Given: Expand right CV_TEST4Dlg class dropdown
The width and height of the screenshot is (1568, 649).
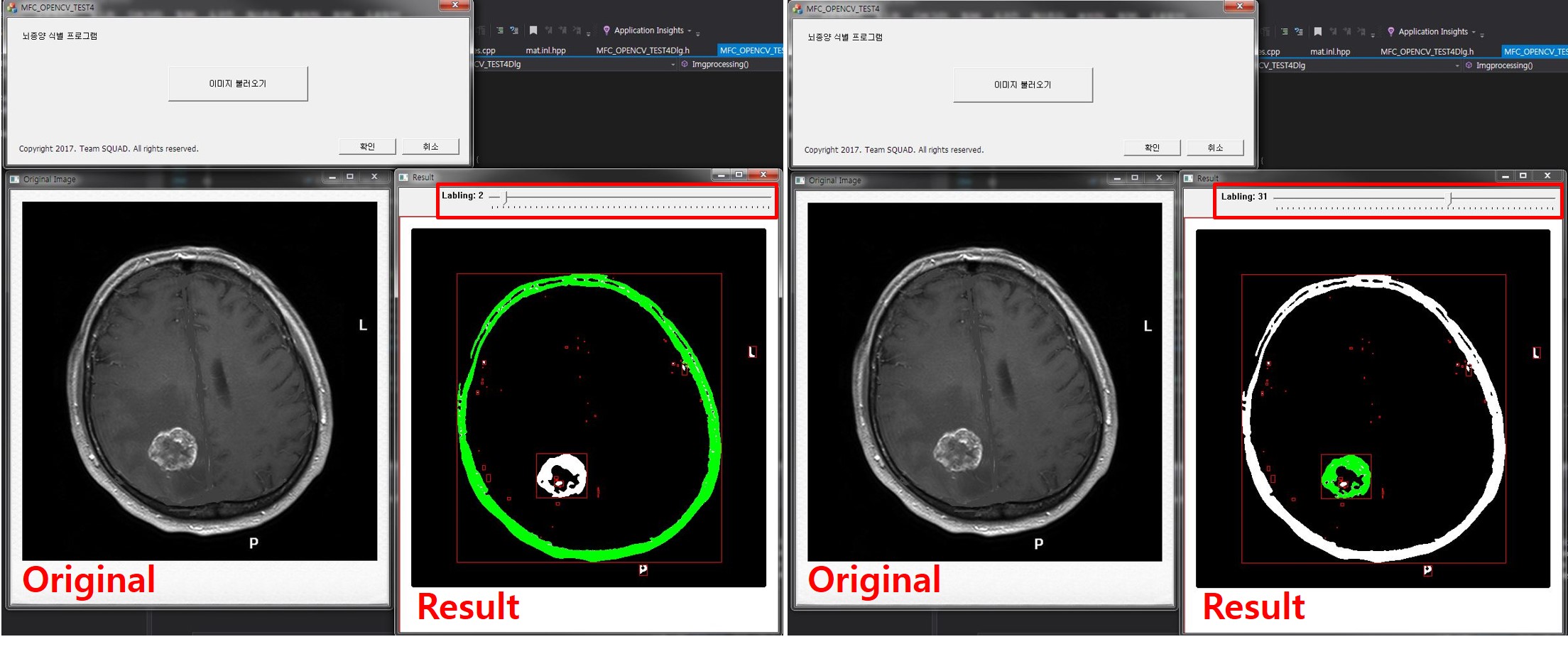Looking at the screenshot, I should [1457, 66].
